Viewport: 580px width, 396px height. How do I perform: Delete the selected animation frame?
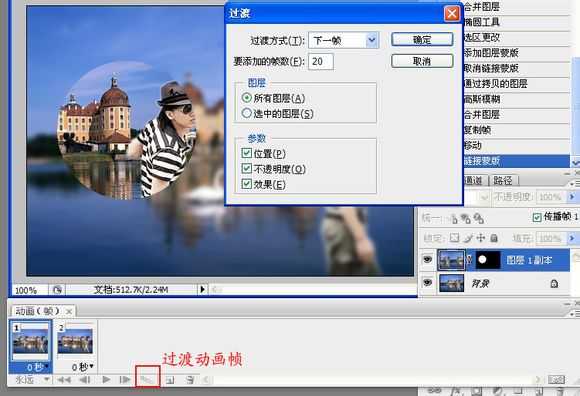coord(190,380)
